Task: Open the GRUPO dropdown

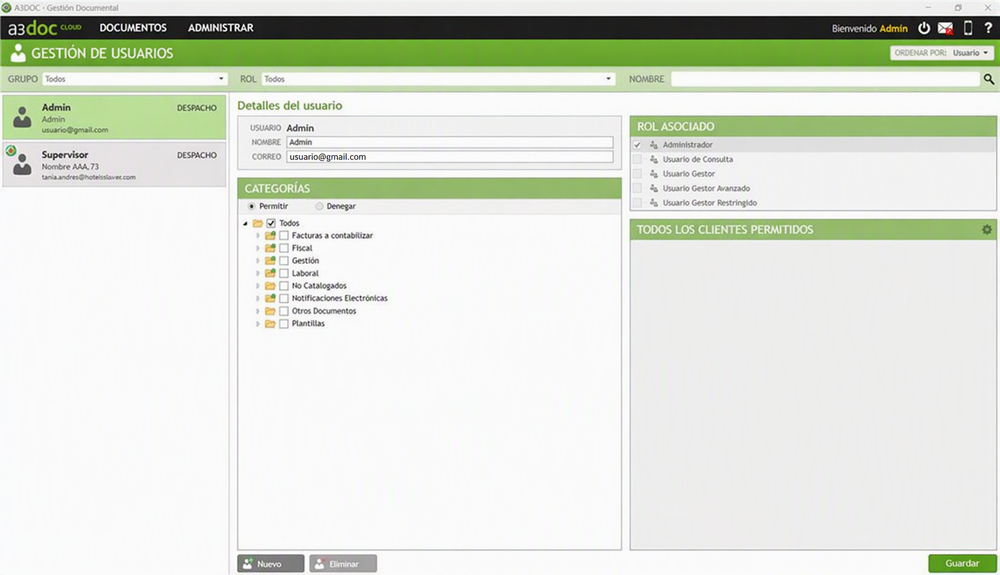Action: point(135,79)
